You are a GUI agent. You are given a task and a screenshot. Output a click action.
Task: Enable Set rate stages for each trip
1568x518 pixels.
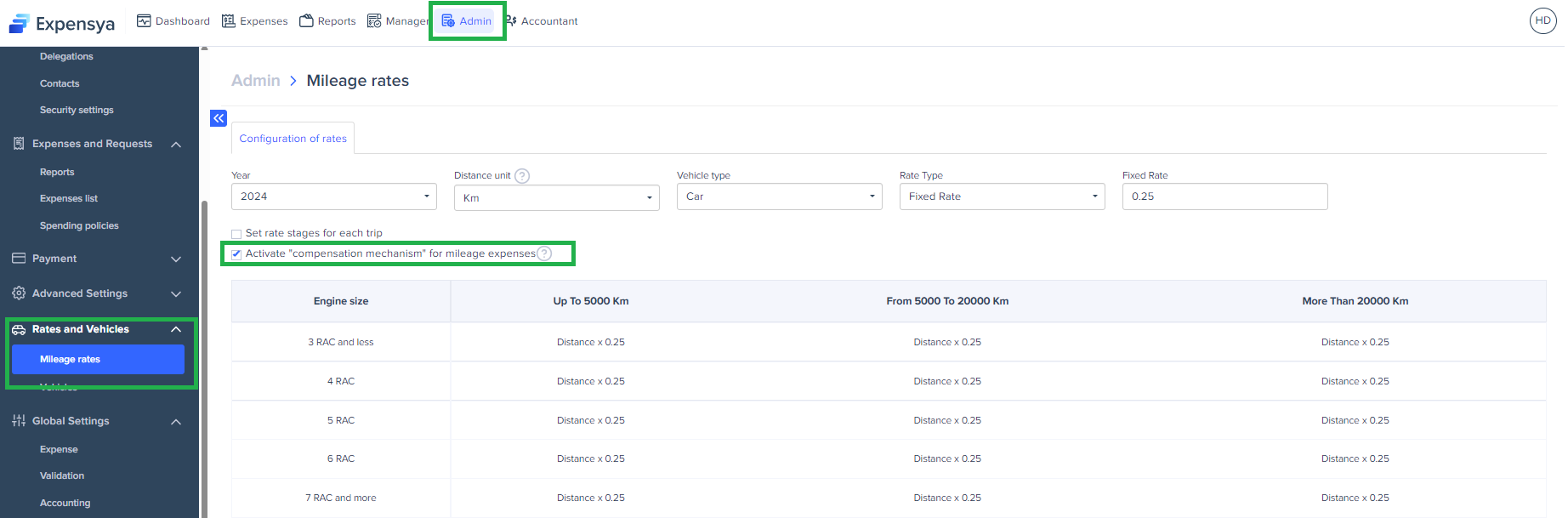(x=236, y=234)
